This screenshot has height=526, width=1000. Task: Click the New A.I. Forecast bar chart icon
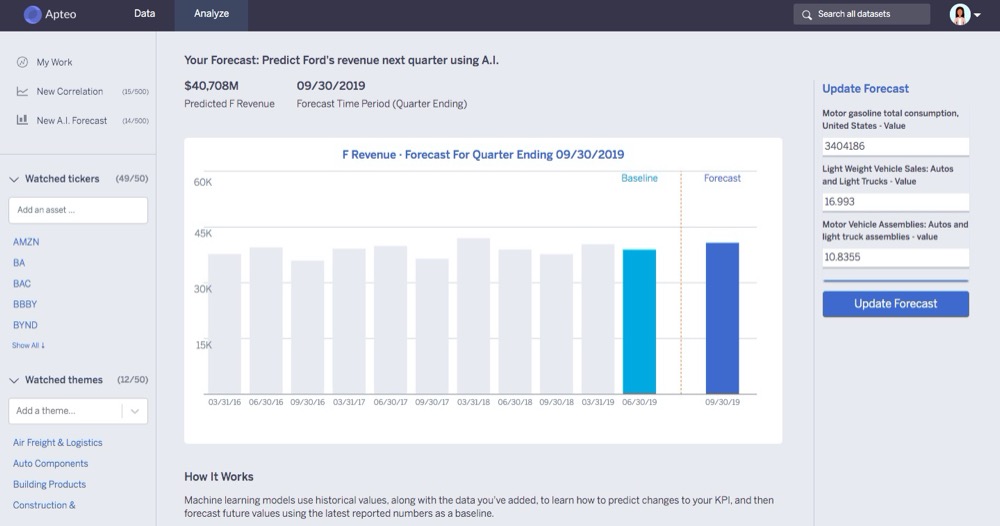tap(22, 120)
